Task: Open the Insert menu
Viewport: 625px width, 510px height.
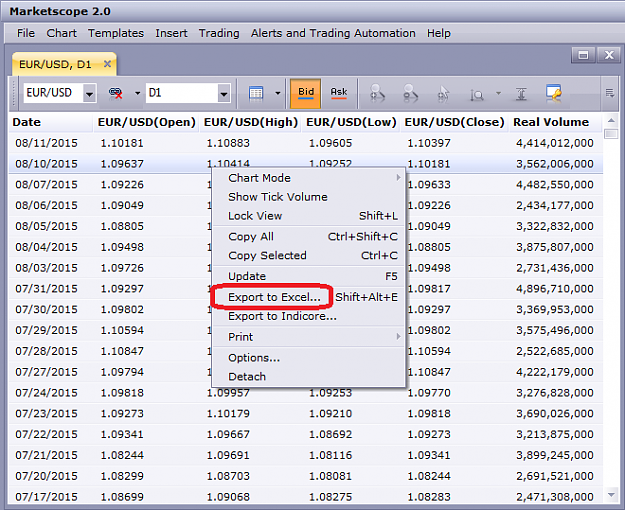Action: 171,33
